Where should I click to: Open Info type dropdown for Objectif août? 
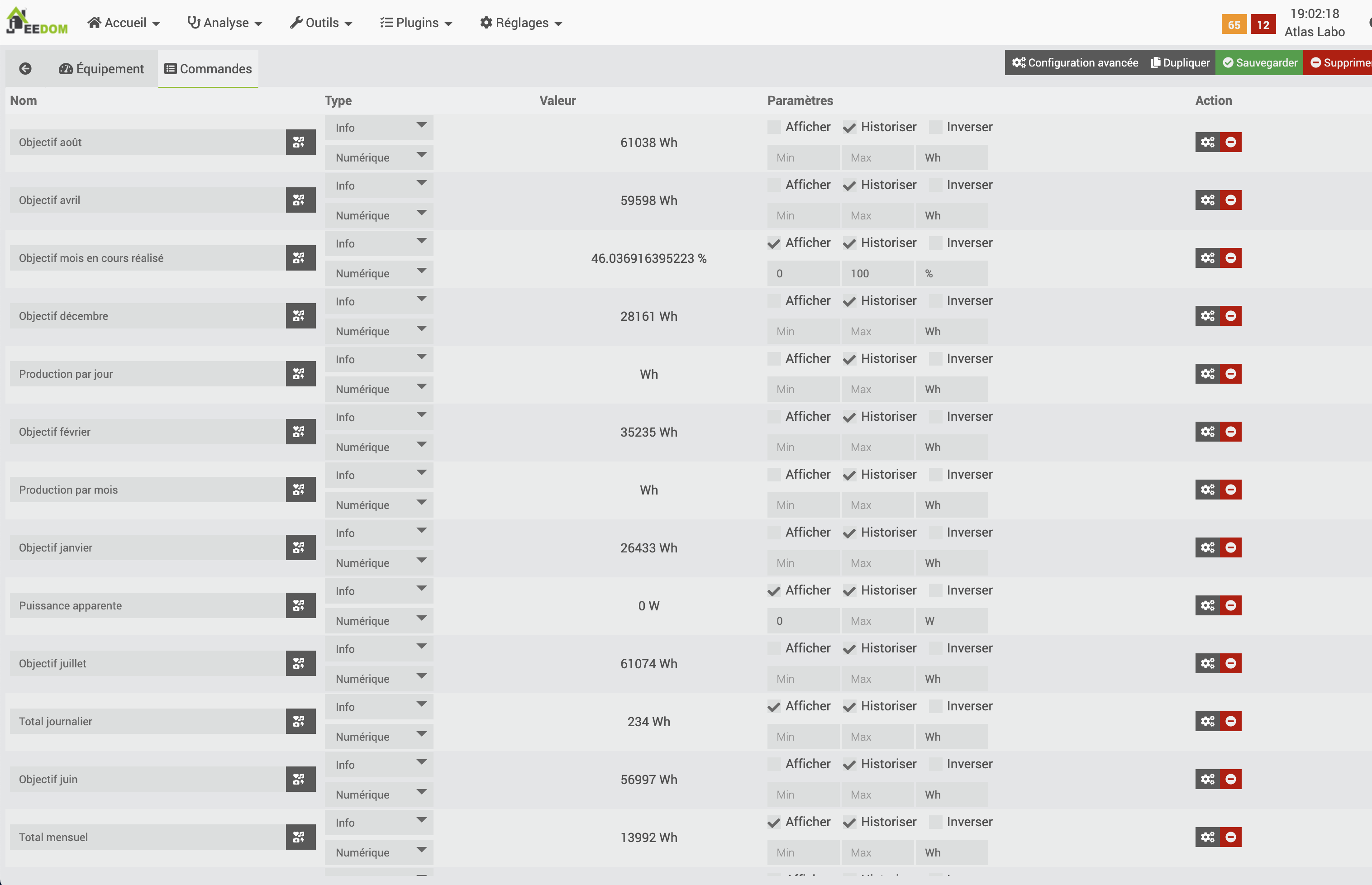point(379,128)
